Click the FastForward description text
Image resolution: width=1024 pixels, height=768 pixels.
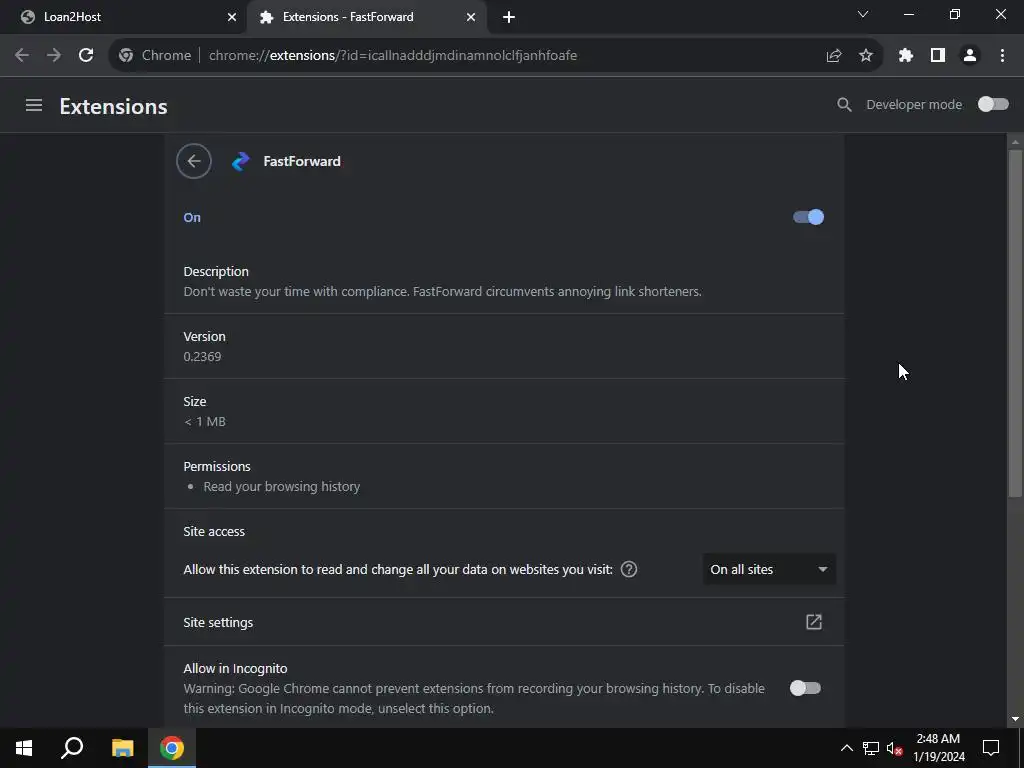tap(442, 291)
